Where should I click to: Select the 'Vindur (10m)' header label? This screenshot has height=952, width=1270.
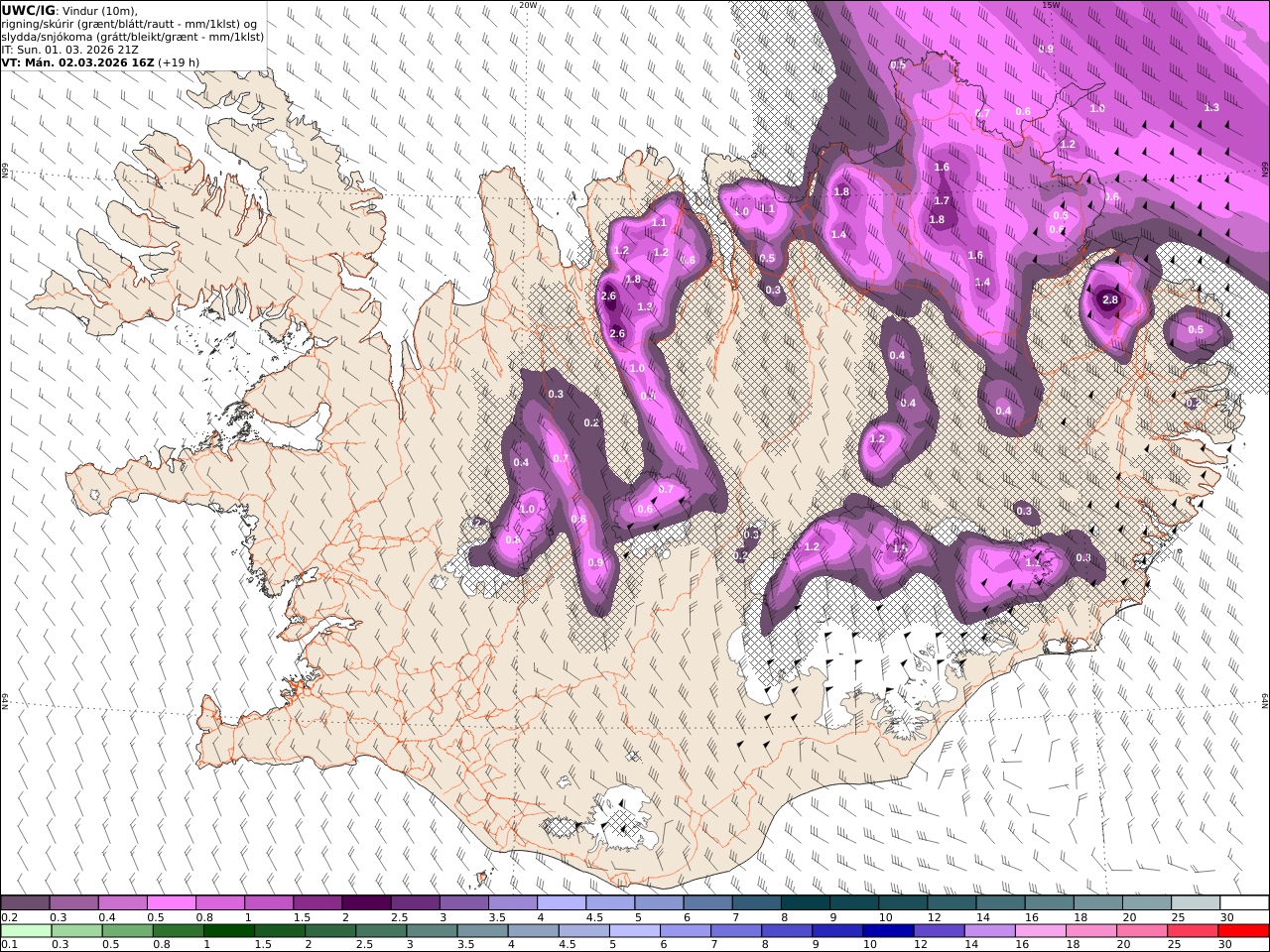[100, 11]
